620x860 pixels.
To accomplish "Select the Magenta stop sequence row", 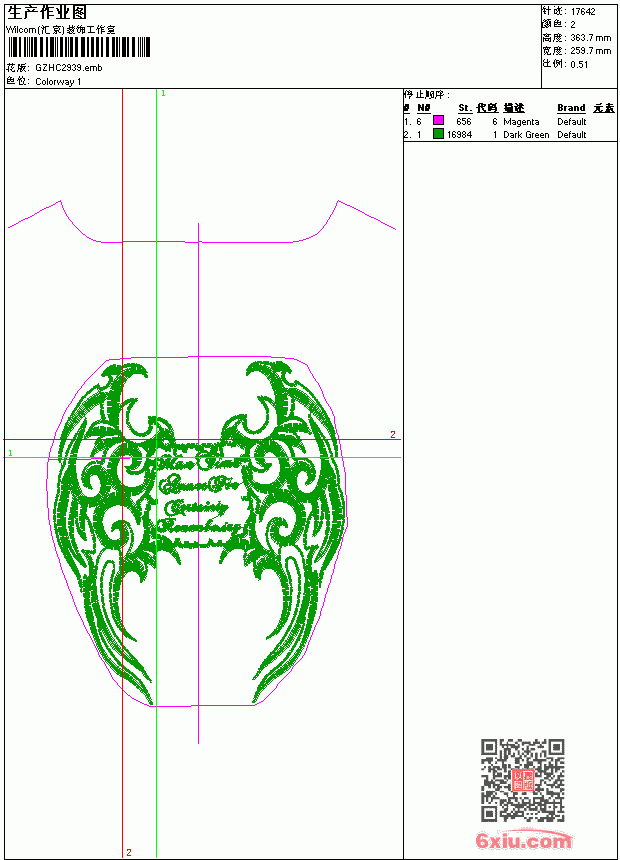I will (510, 121).
